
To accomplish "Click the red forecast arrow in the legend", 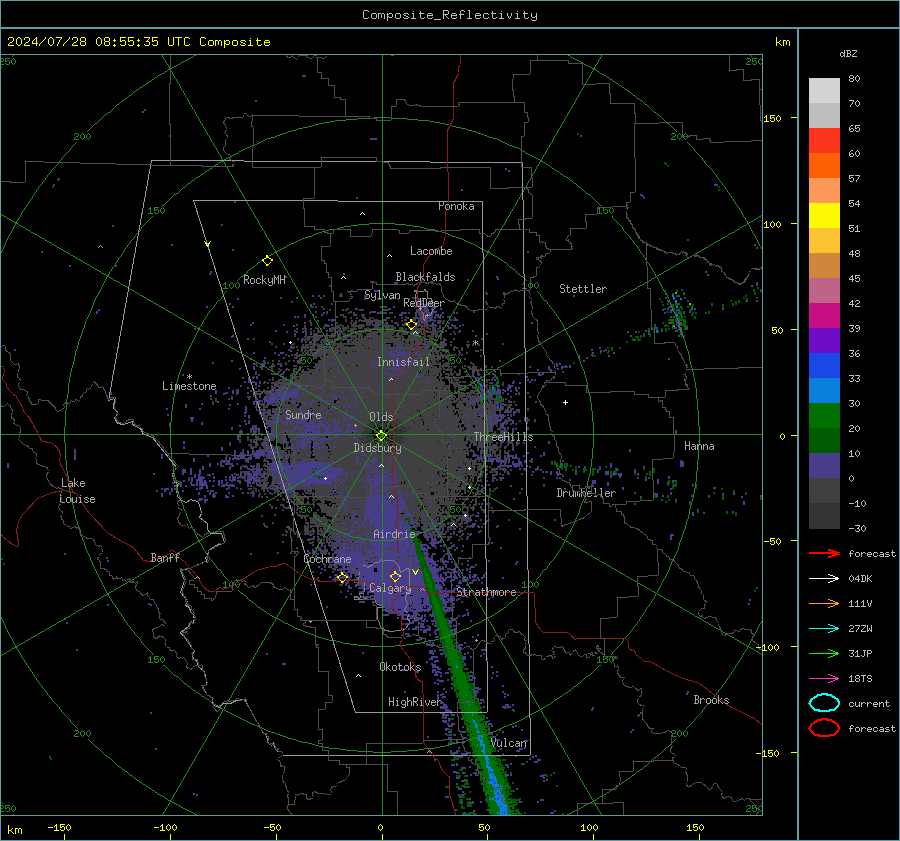I will [x=824, y=553].
